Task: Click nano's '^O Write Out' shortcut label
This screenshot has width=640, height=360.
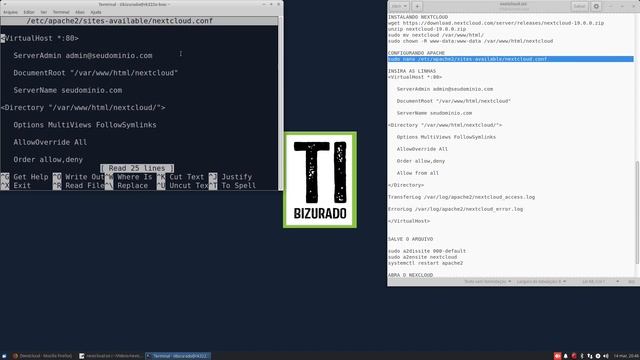Action: (x=79, y=177)
